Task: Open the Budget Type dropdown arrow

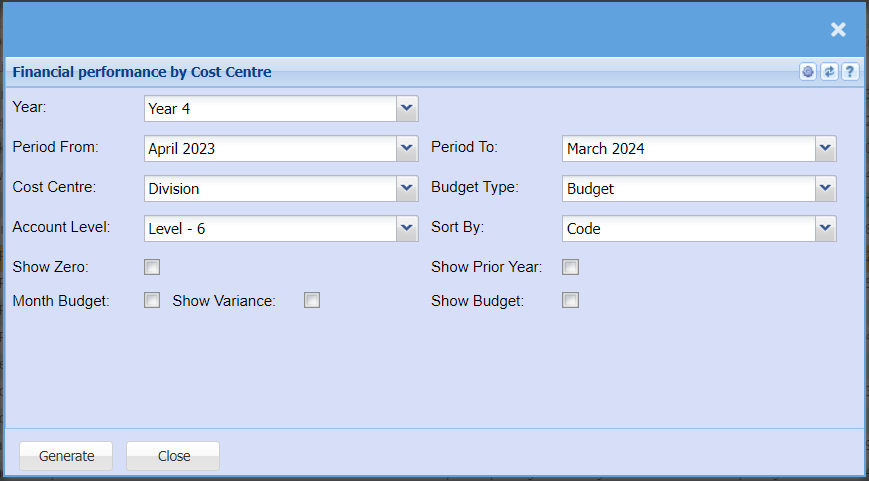Action: coord(825,188)
